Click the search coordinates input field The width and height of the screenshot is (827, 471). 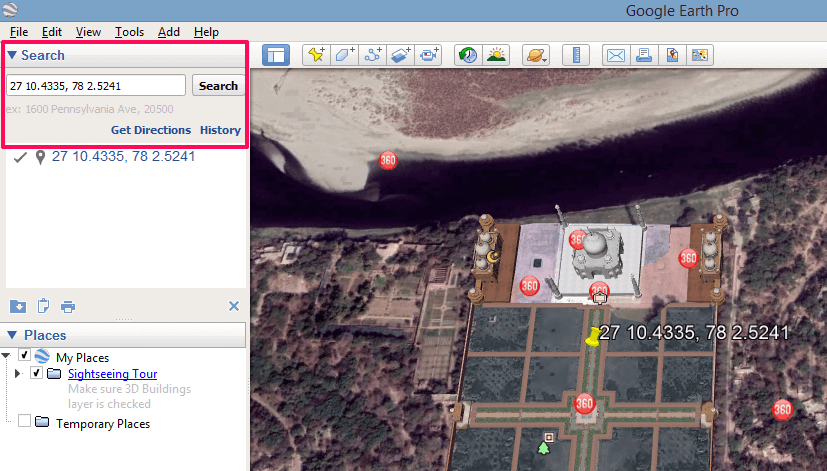(95, 85)
